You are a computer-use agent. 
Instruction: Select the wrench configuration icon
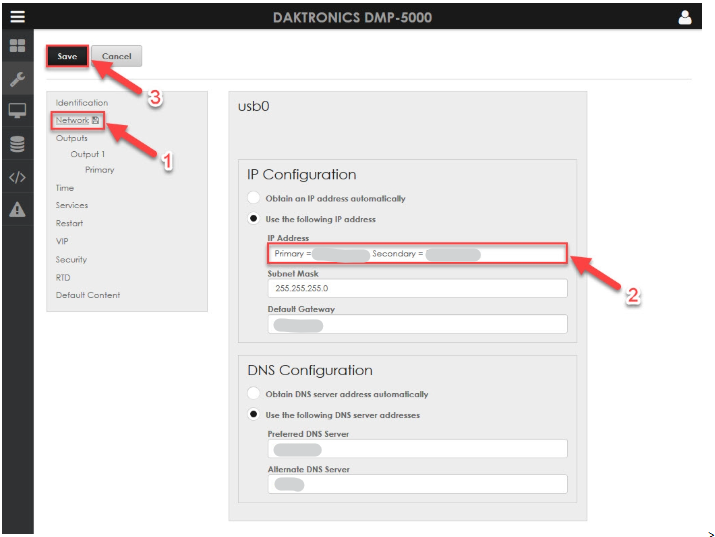tap(16, 79)
